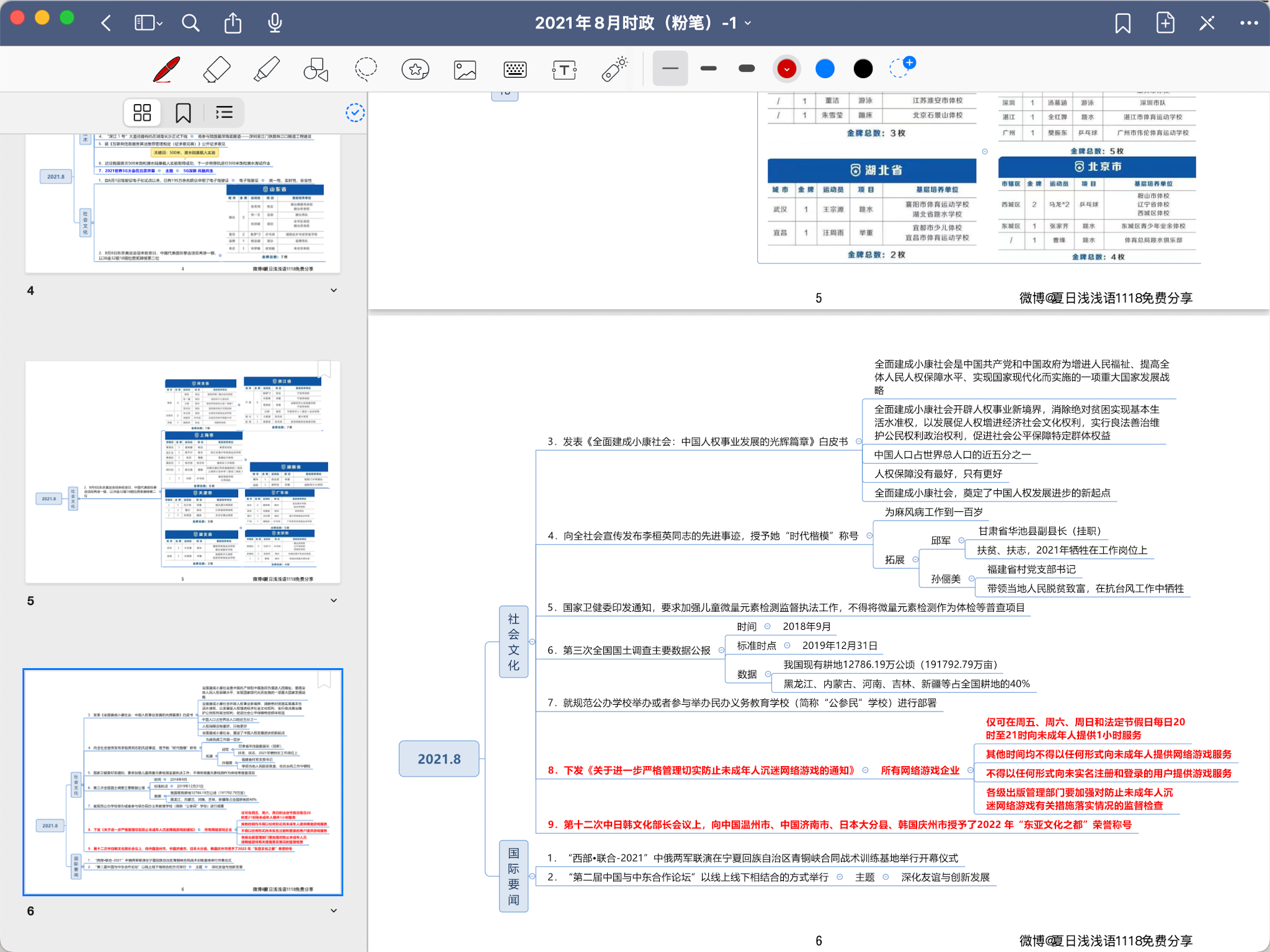Click the 拓展 node label

click(894, 560)
